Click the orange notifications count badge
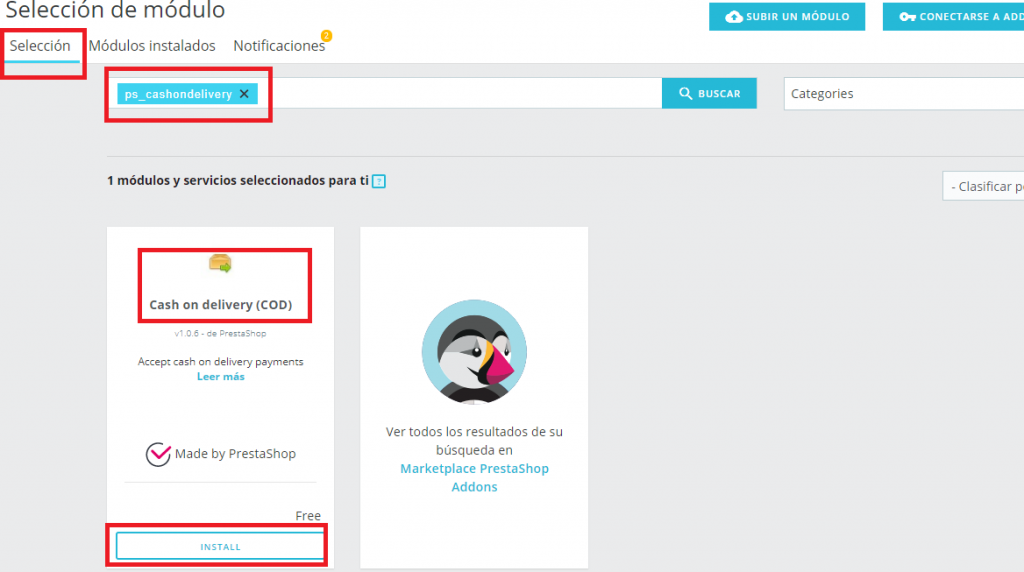This screenshot has height=572, width=1024. (x=326, y=36)
